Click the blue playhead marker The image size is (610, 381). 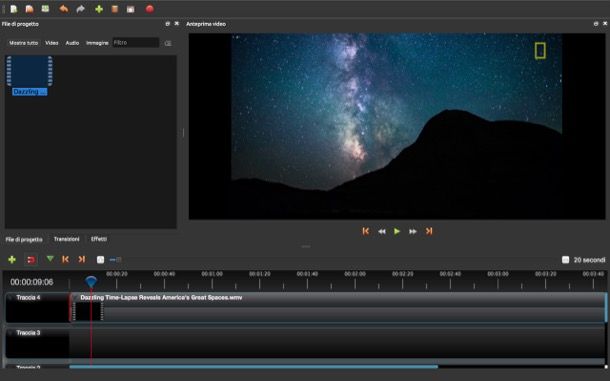(91, 282)
